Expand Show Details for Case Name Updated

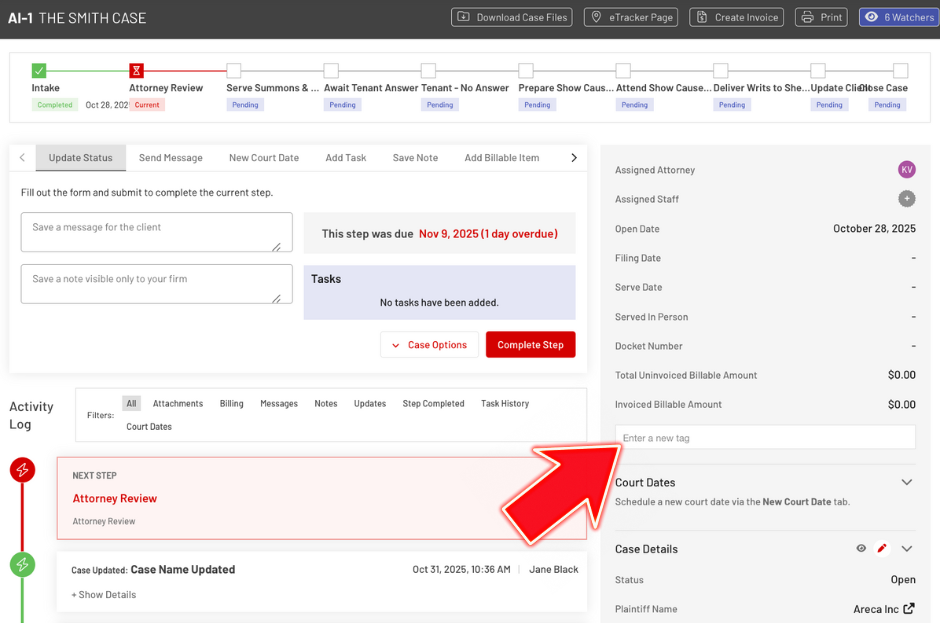103,595
